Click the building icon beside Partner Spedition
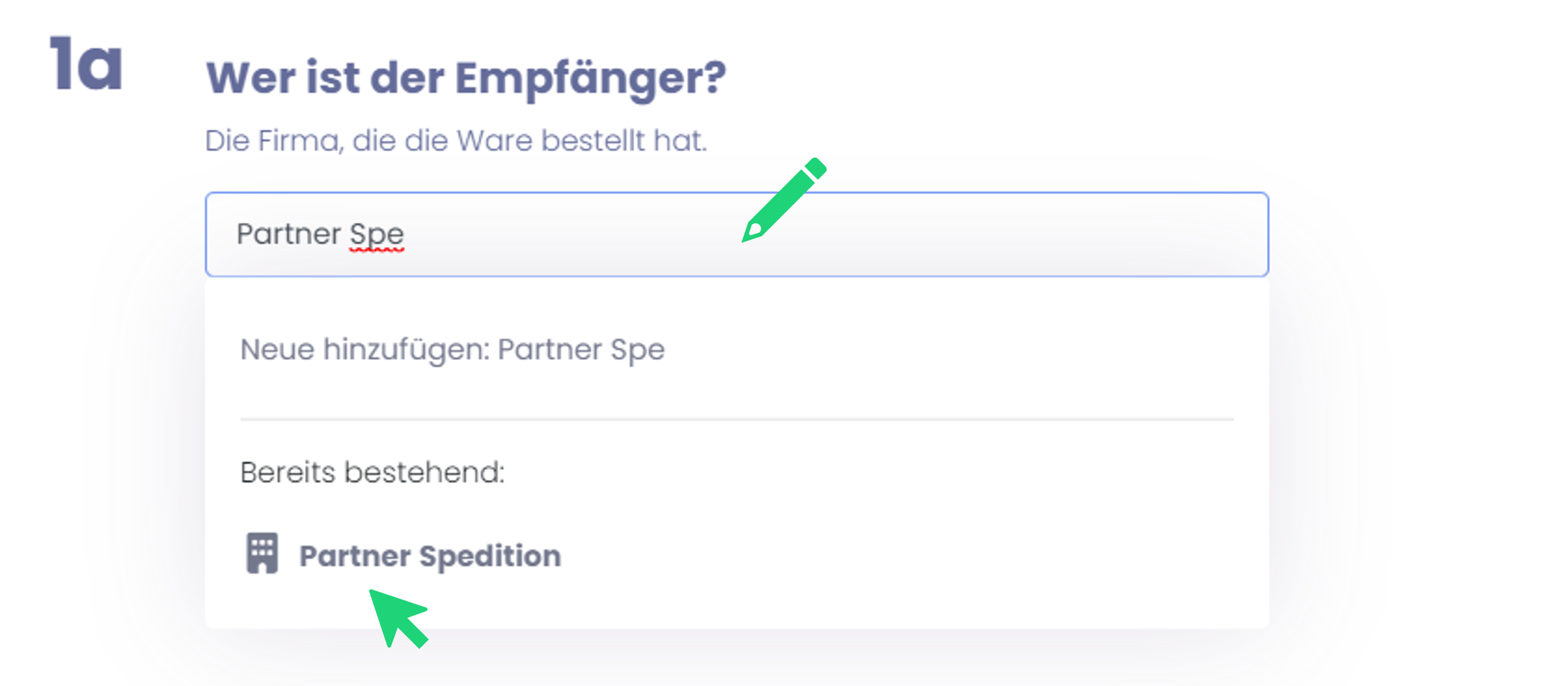Viewport: 1568px width, 686px height. 262,553
